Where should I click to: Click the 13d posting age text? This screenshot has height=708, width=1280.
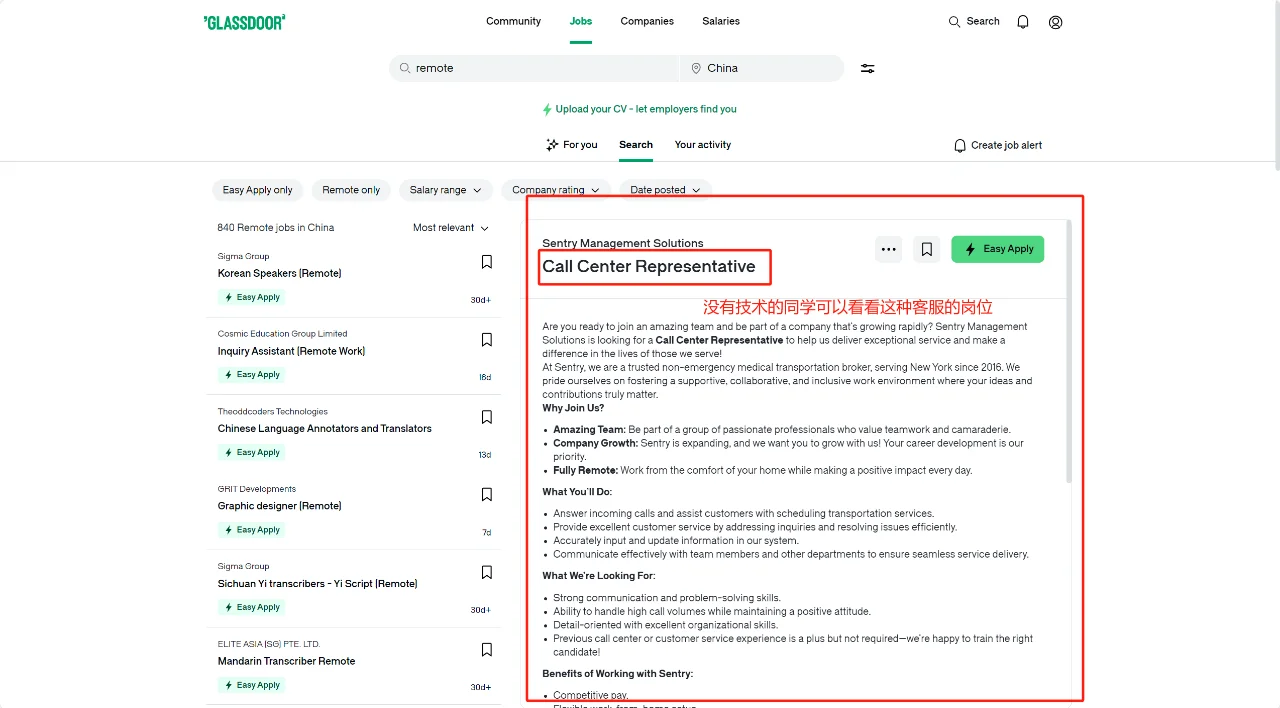(485, 455)
